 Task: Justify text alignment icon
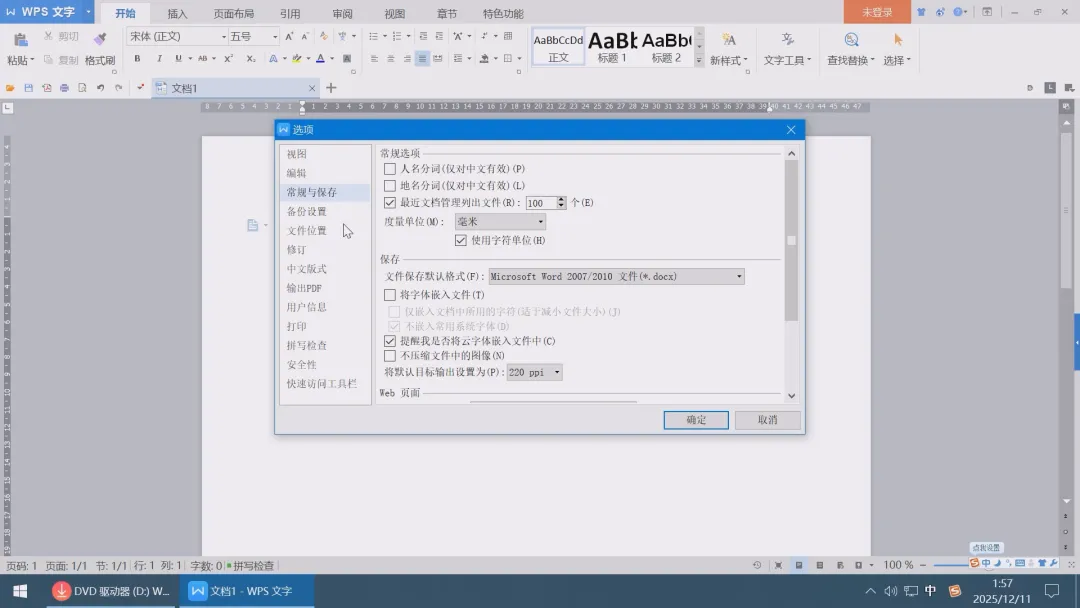pyautogui.click(x=422, y=59)
